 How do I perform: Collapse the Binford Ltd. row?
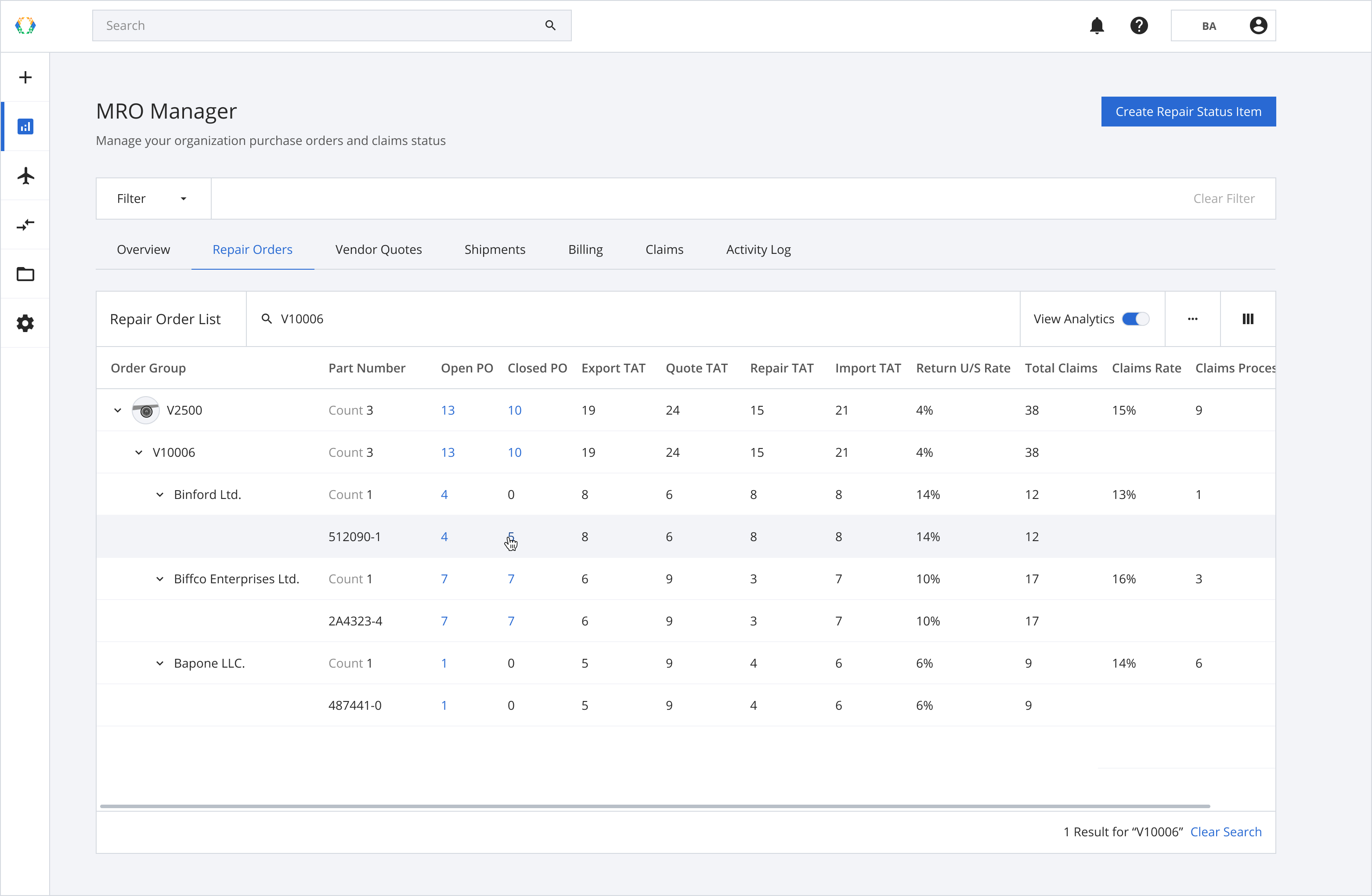(160, 495)
